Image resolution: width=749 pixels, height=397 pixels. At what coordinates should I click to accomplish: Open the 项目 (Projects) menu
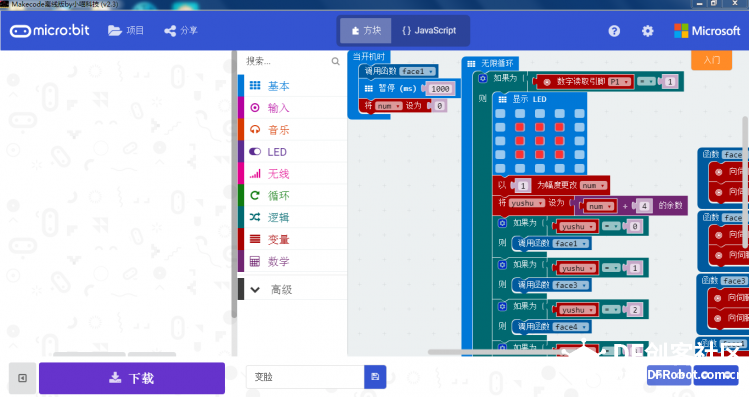pyautogui.click(x=126, y=31)
